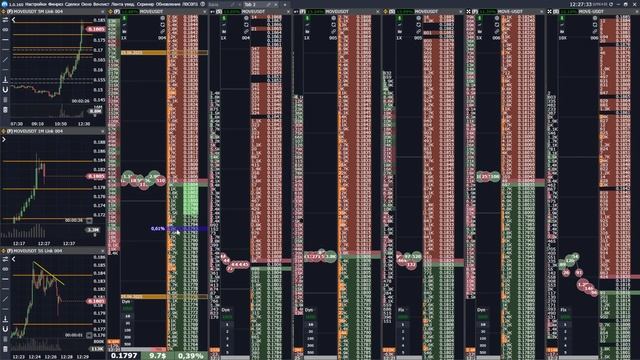
Task: Open the 5X leverage selector in MOVE-USDT (F) panel
Action: tap(479, 38)
